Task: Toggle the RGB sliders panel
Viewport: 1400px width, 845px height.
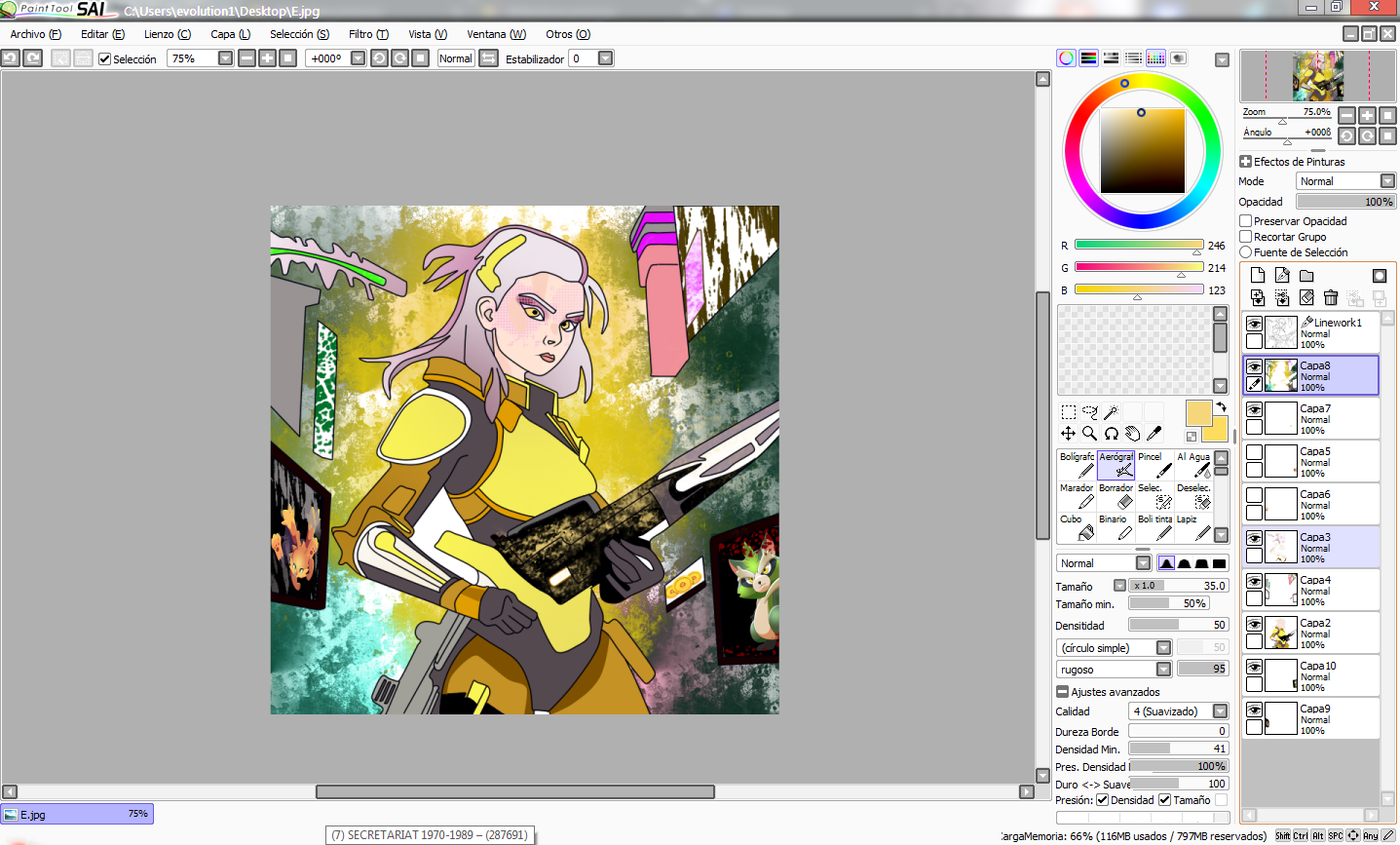Action: 1089,58
